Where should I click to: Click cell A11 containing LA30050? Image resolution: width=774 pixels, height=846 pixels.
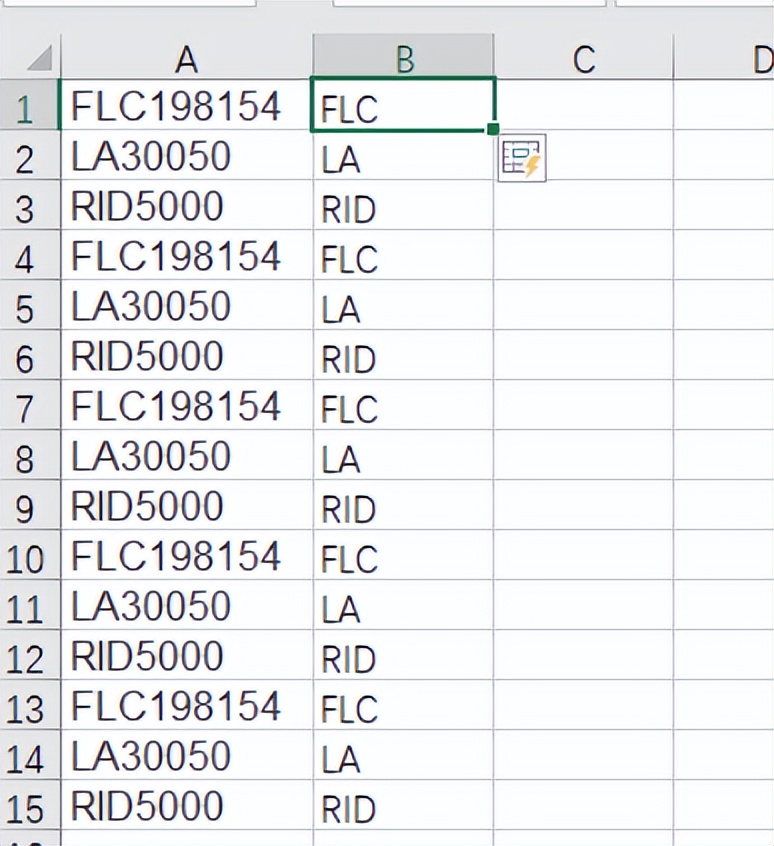pyautogui.click(x=187, y=605)
